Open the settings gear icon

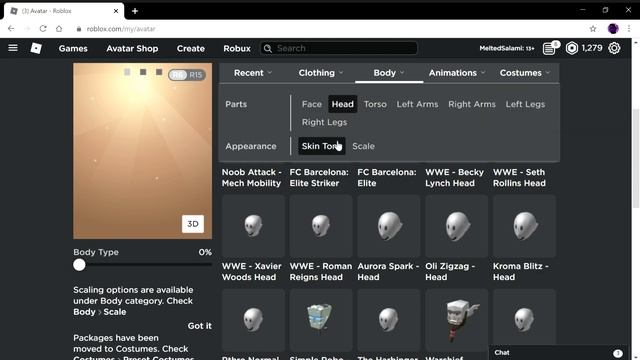[614, 48]
